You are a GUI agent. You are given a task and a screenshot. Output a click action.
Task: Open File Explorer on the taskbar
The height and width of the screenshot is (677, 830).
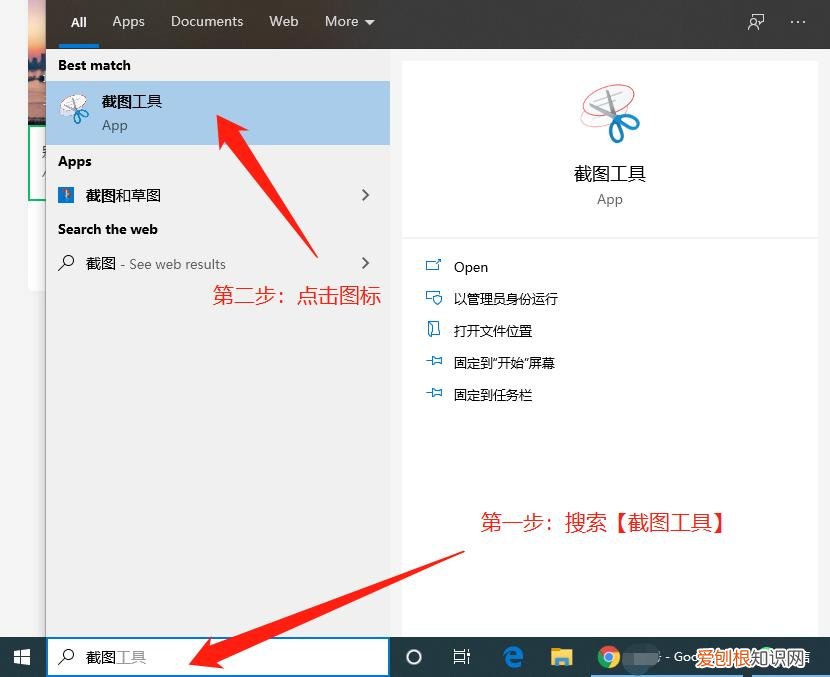click(561, 657)
